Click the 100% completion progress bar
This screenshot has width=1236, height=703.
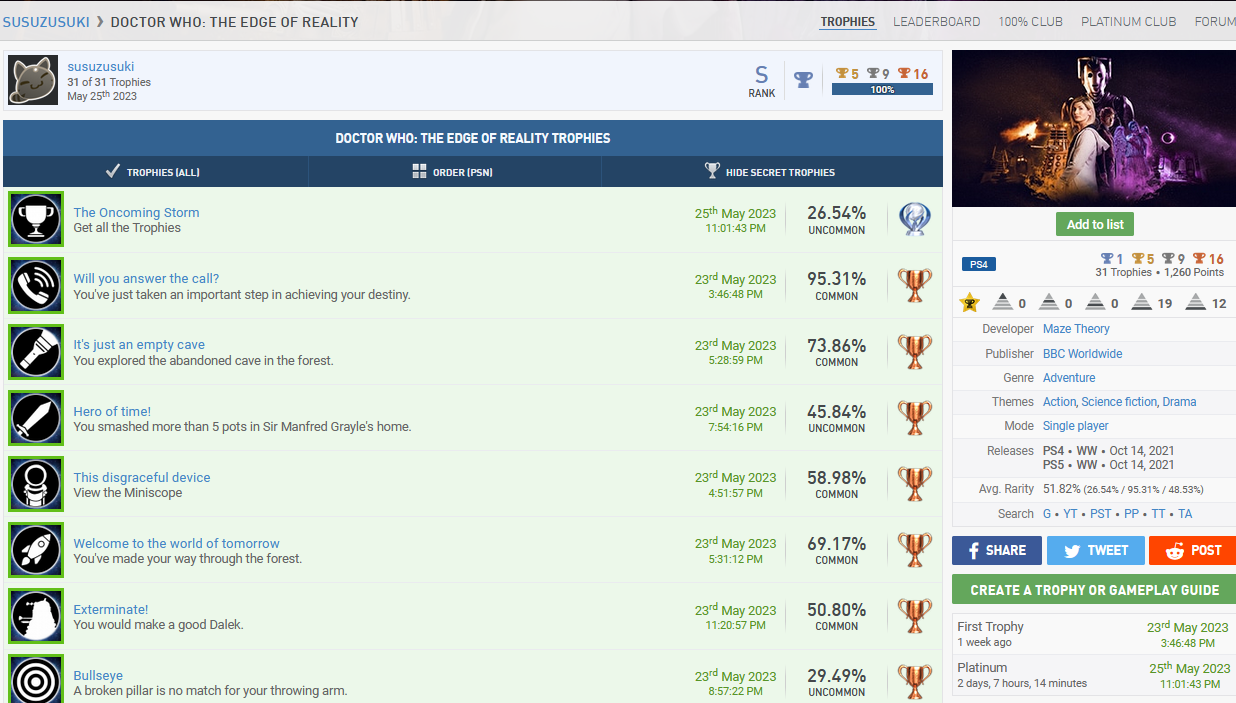[x=882, y=90]
